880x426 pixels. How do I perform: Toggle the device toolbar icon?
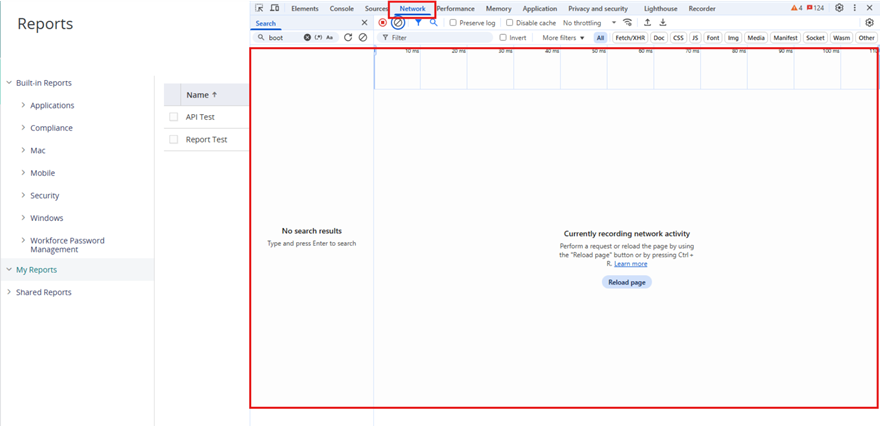(x=274, y=8)
